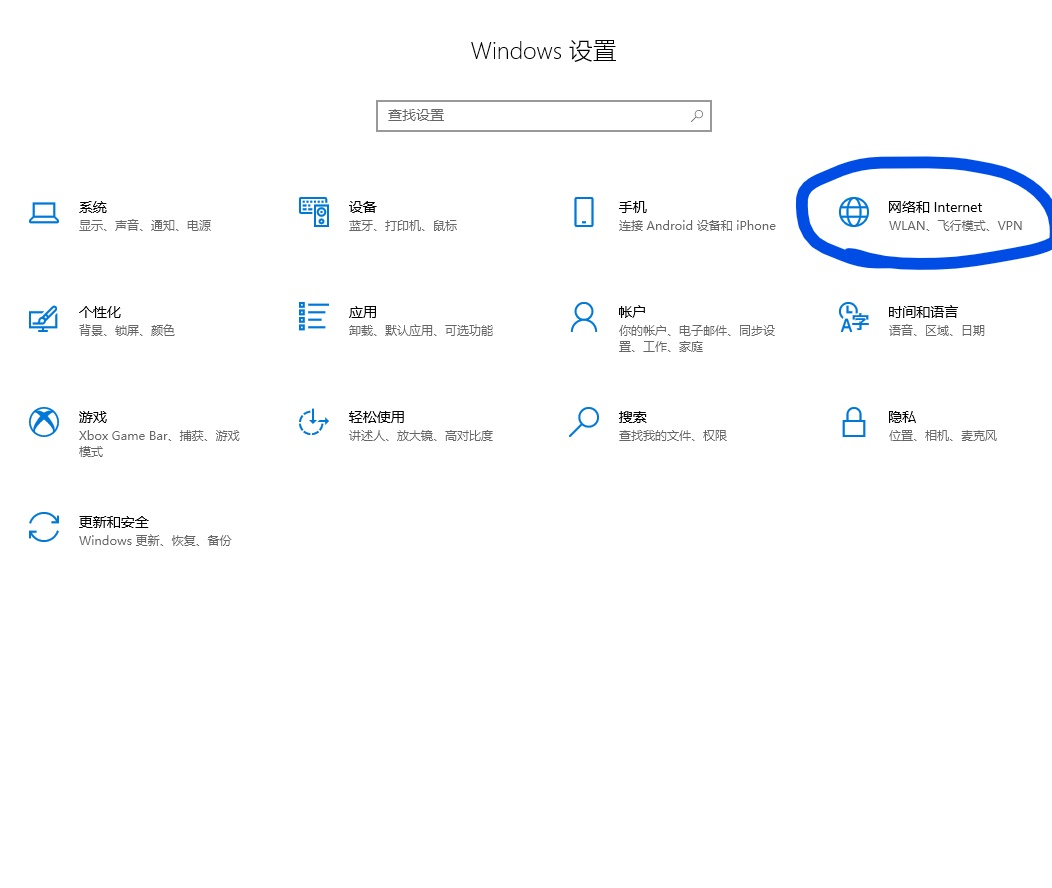Click the text 位置、相机、麦克风

(x=943, y=436)
